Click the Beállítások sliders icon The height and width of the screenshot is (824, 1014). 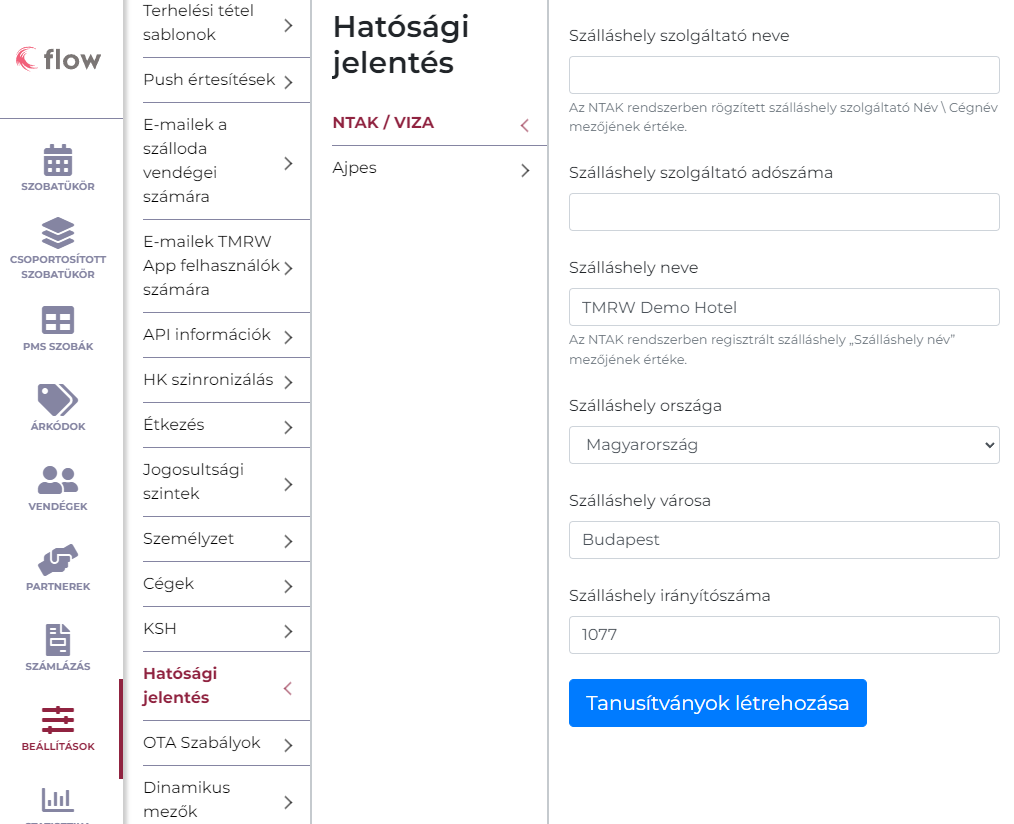click(58, 719)
